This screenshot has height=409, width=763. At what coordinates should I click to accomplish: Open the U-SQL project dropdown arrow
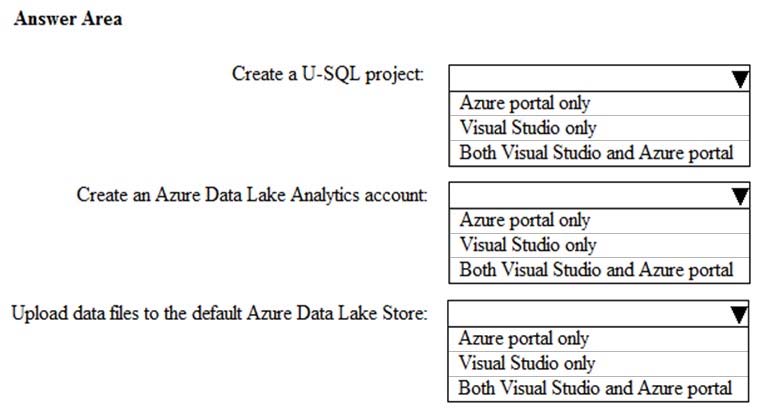tap(740, 79)
